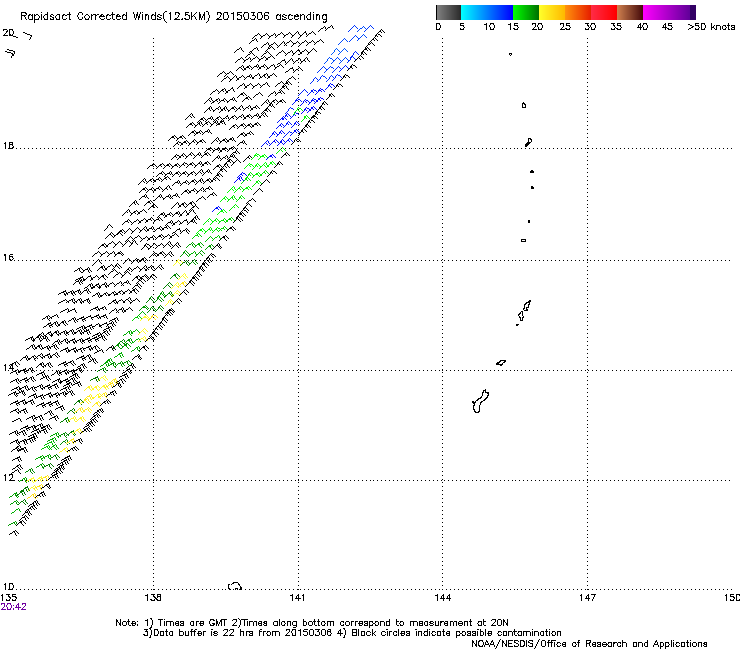The image size is (740, 650).
Task: Click the orange 25-30 knots color band
Action: [x=578, y=12]
